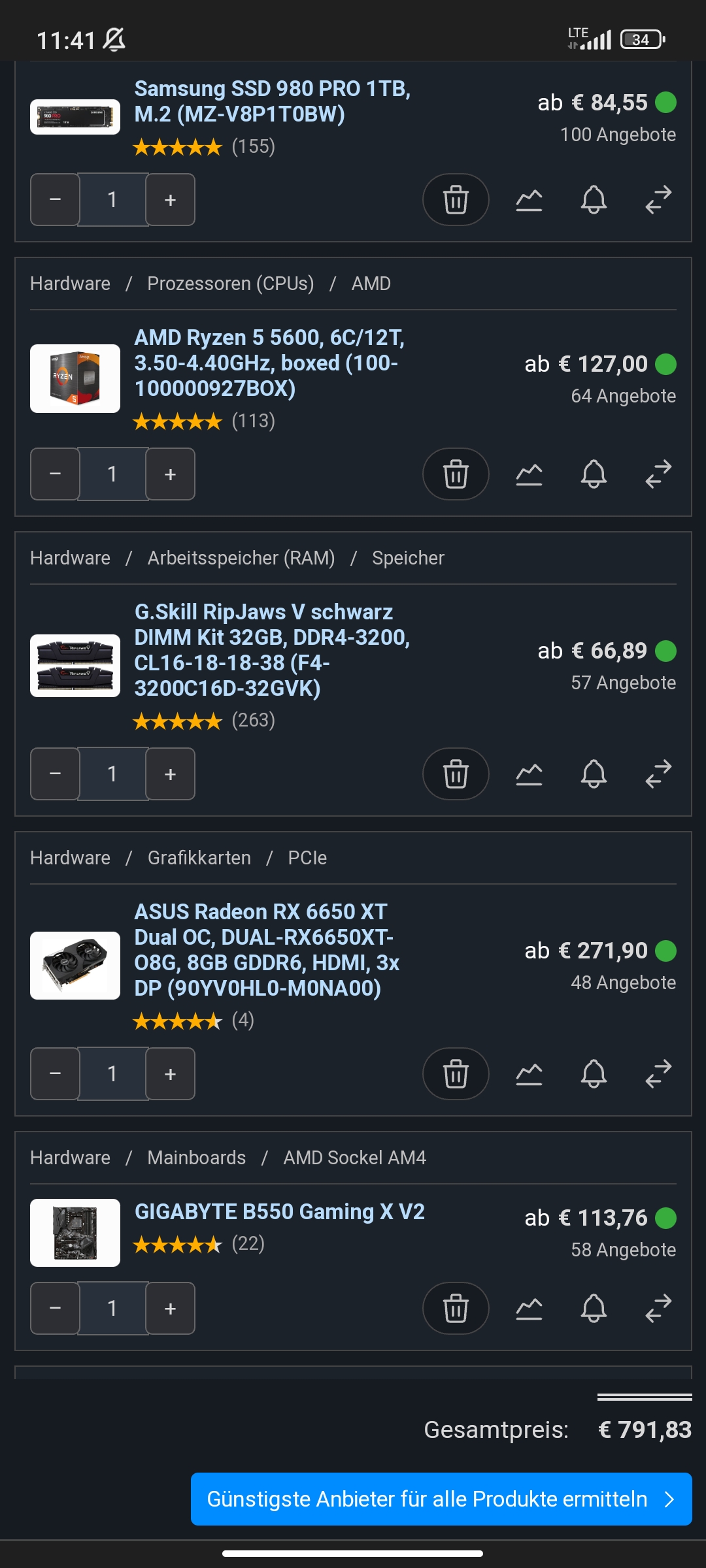Viewport: 706px width, 1568px height.
Task: Tap swap arrows icon for AMD Ryzen 5 5600
Action: pyautogui.click(x=658, y=474)
